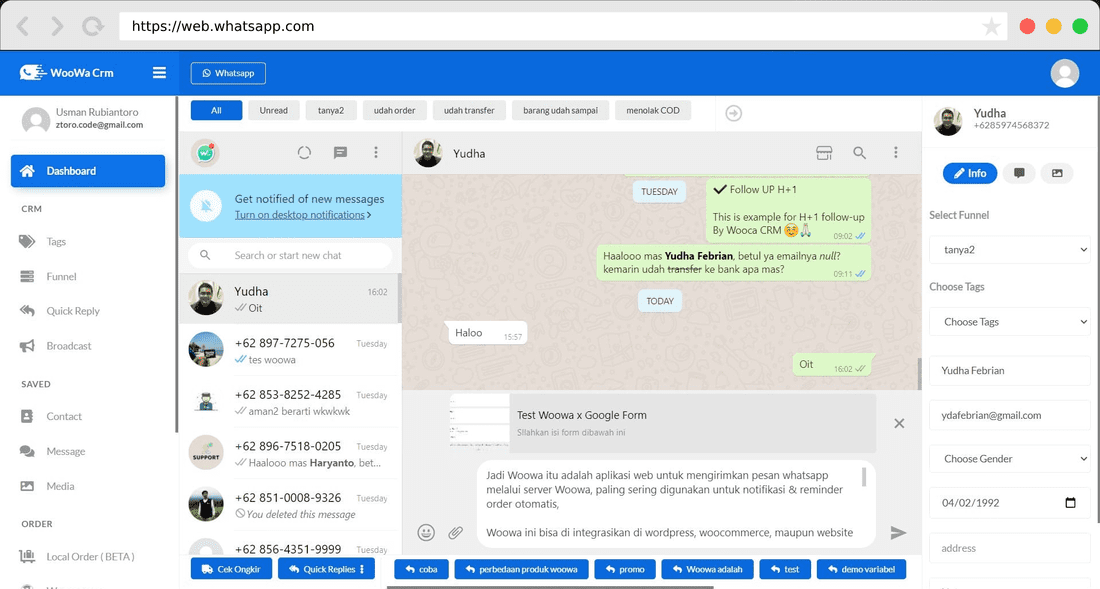Expand the Select Funnel dropdown
Viewport: 1100px width, 589px height.
(x=1010, y=250)
